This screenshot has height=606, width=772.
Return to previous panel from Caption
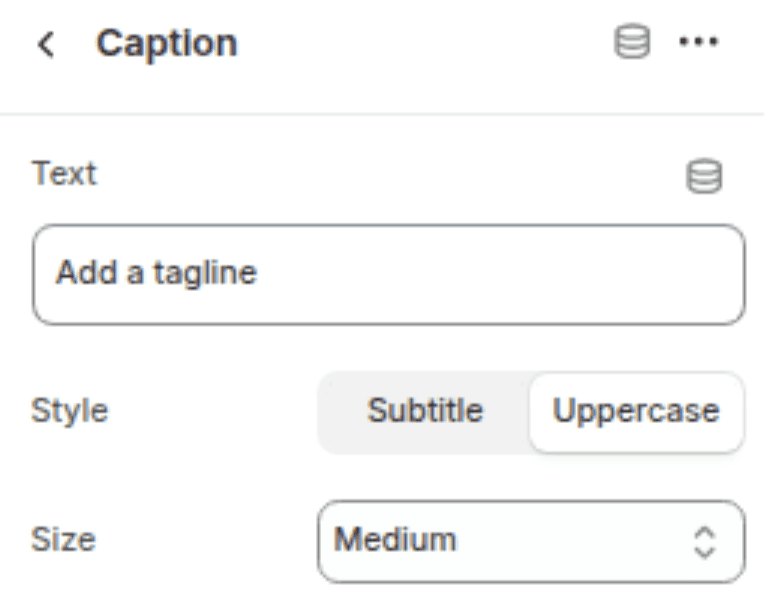[x=46, y=44]
